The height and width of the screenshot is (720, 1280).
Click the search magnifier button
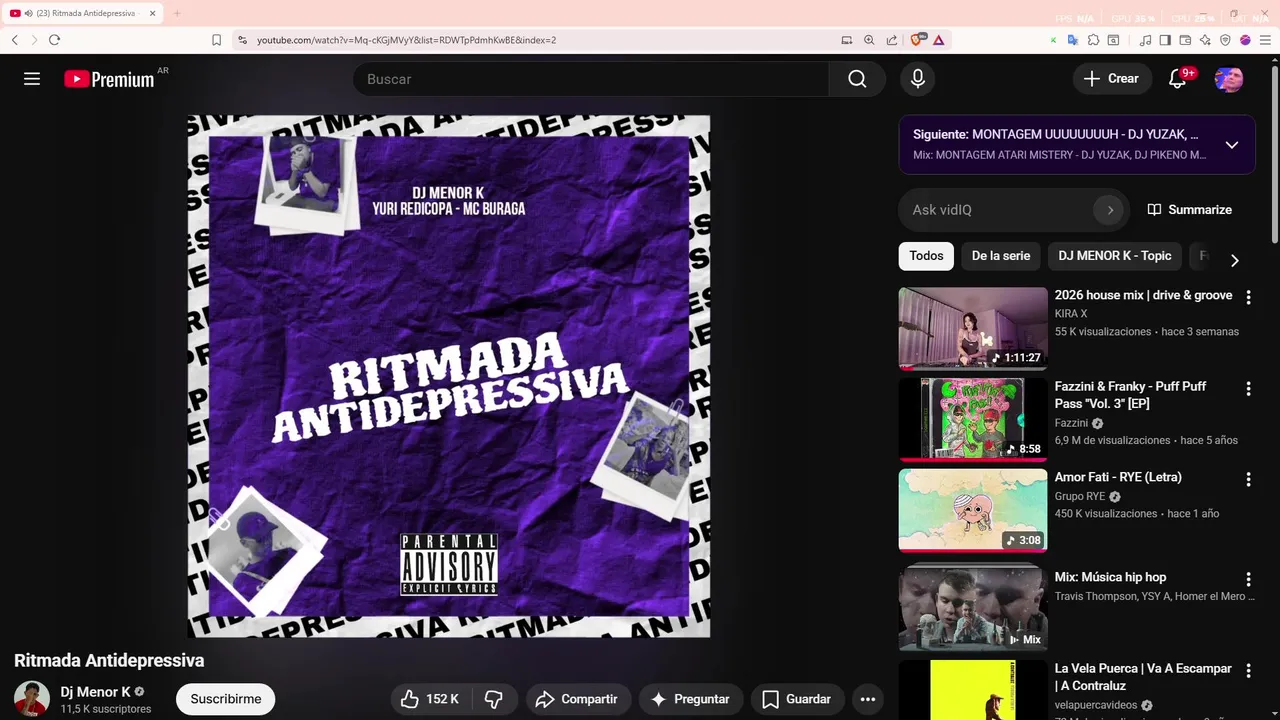pyautogui.click(x=857, y=79)
